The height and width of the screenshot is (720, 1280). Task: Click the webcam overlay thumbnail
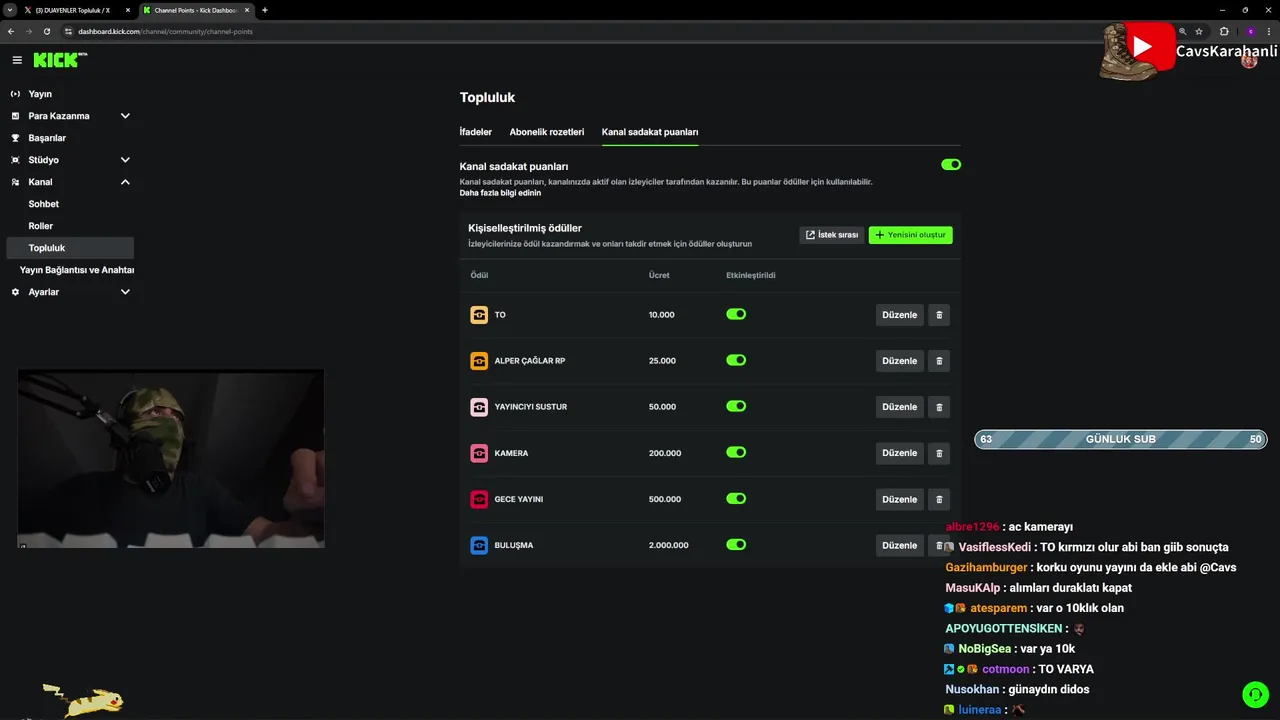pos(171,458)
